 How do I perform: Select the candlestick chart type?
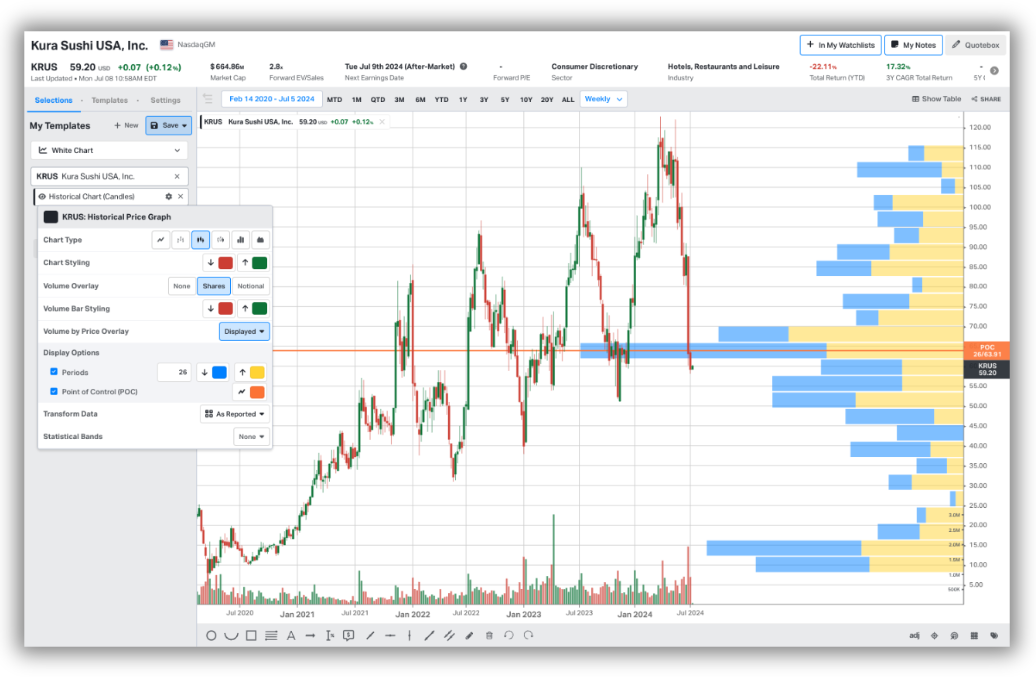tap(200, 240)
